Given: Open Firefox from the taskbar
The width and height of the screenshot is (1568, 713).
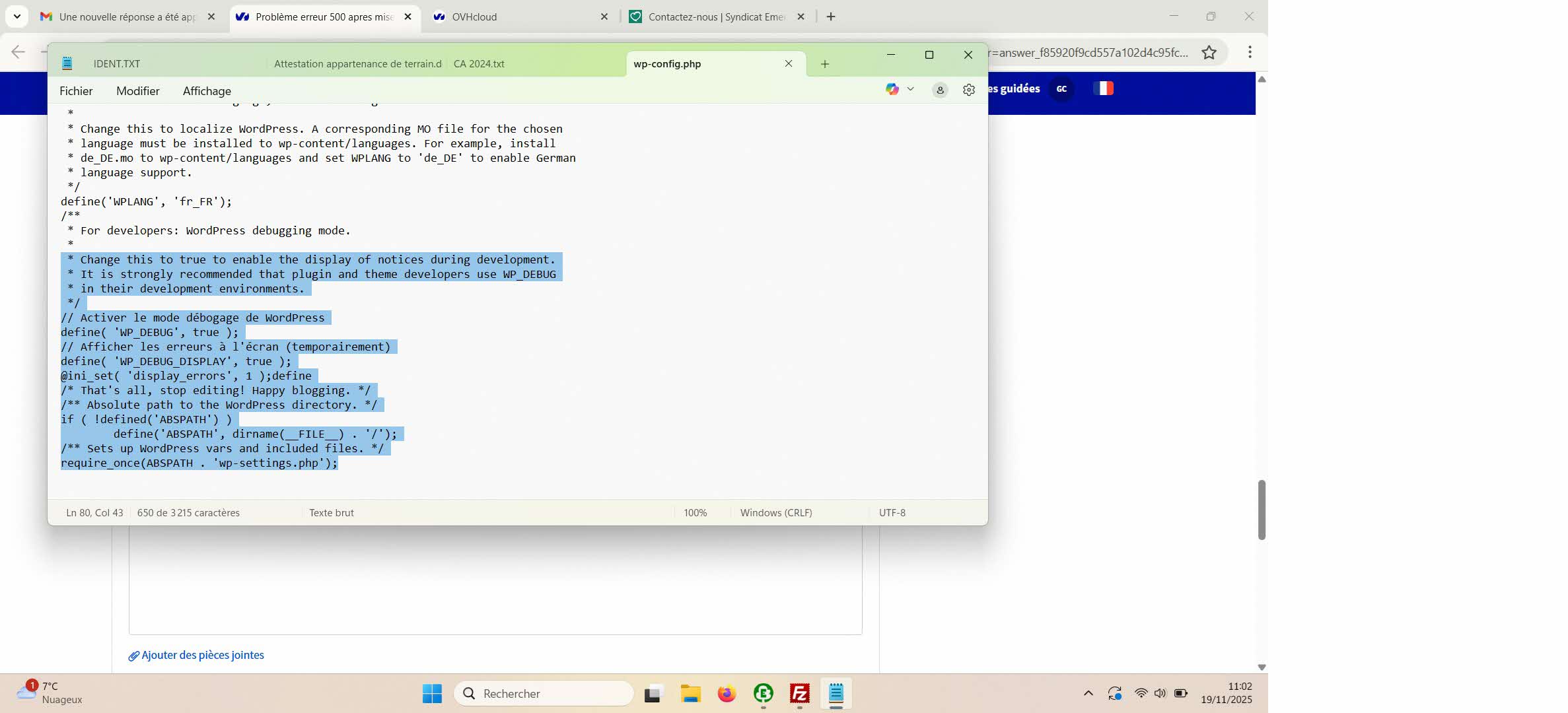Looking at the screenshot, I should [727, 693].
